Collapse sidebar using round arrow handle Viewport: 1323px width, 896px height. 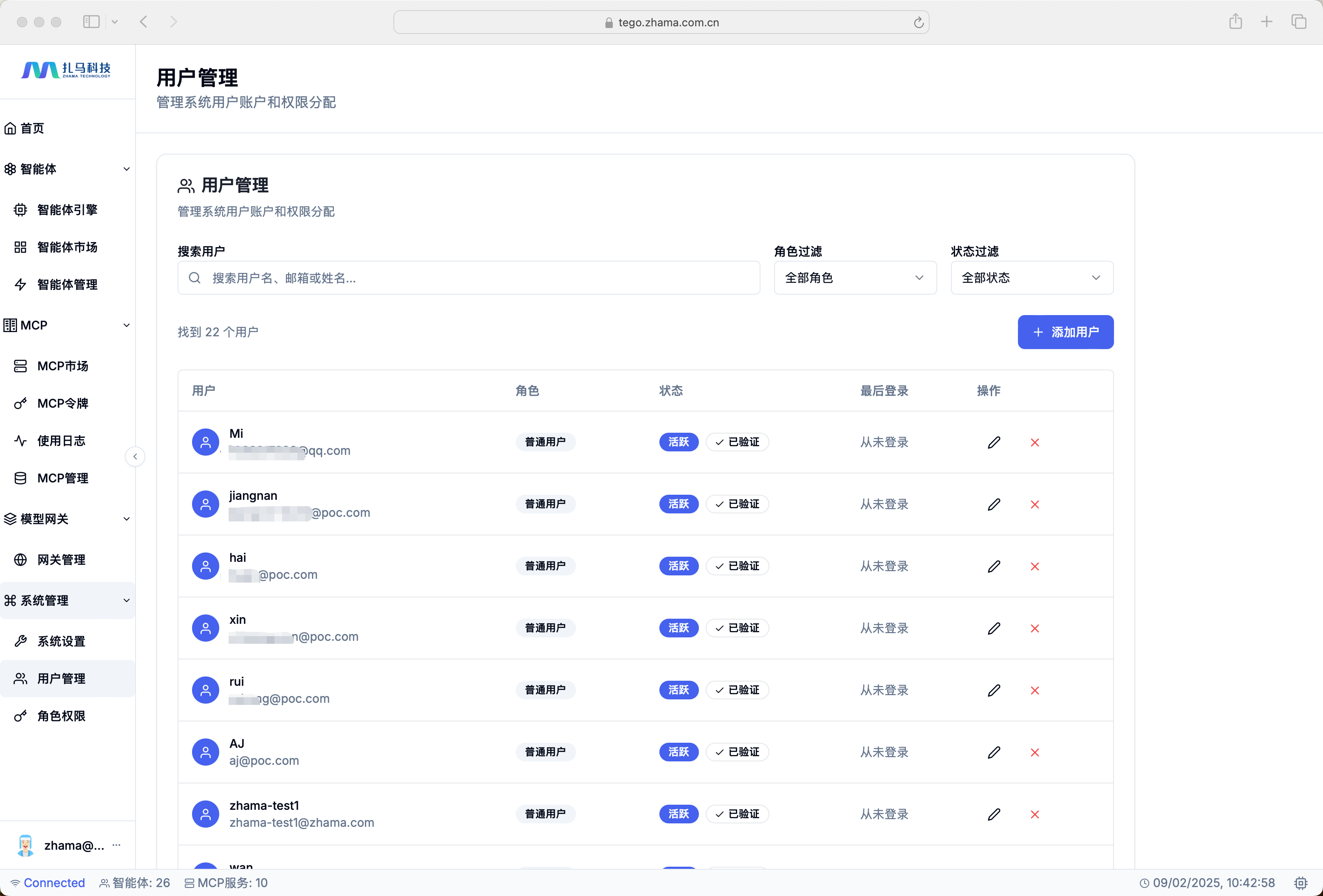(135, 456)
